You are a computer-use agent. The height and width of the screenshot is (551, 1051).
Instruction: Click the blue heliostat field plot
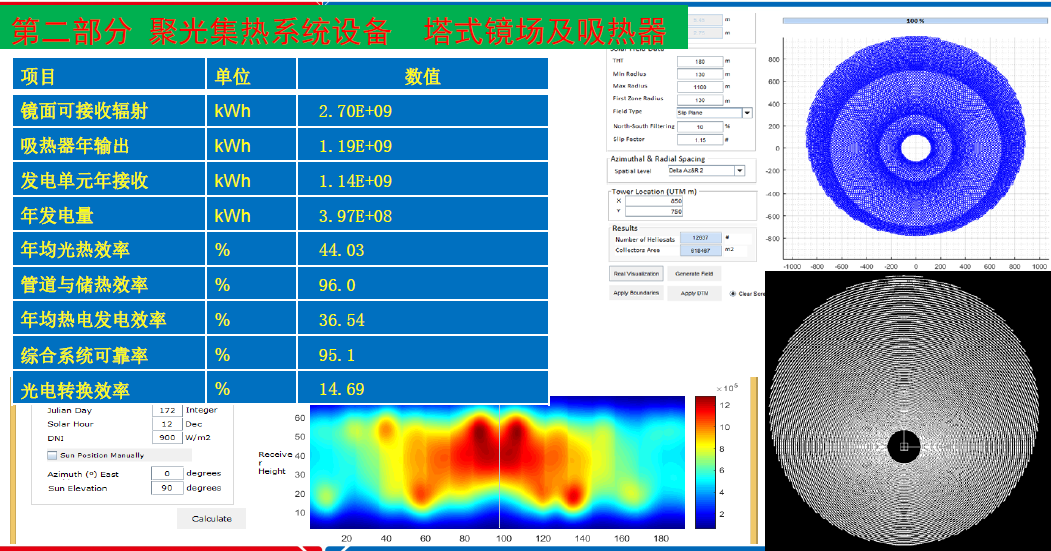coord(915,137)
